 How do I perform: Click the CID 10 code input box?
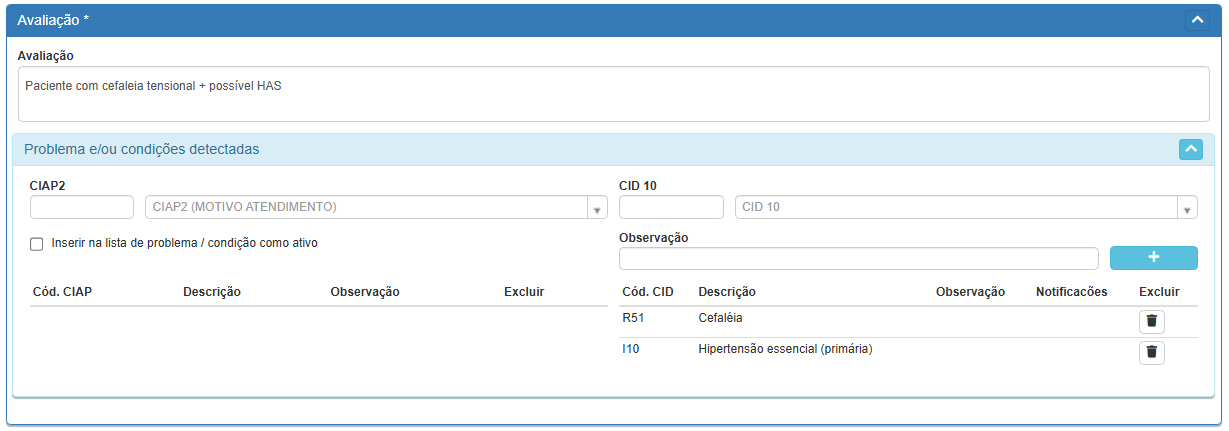pyautogui.click(x=671, y=207)
